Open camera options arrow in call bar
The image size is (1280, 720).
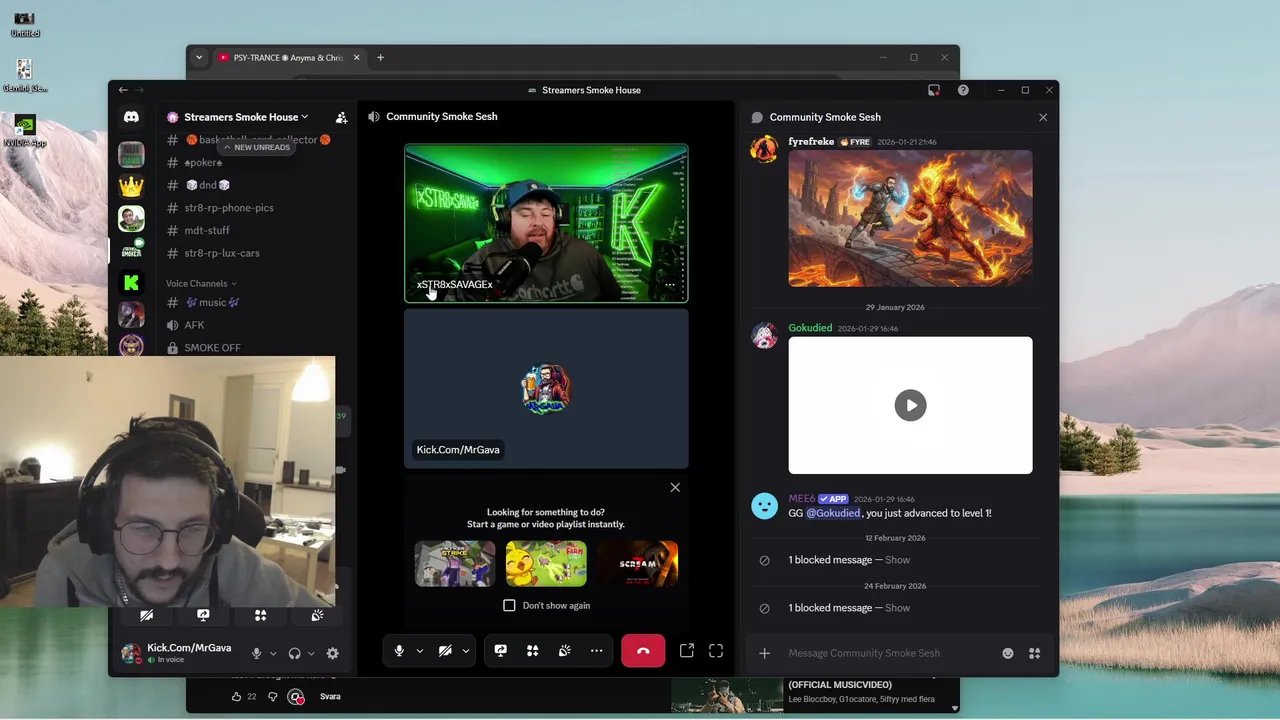(x=465, y=651)
